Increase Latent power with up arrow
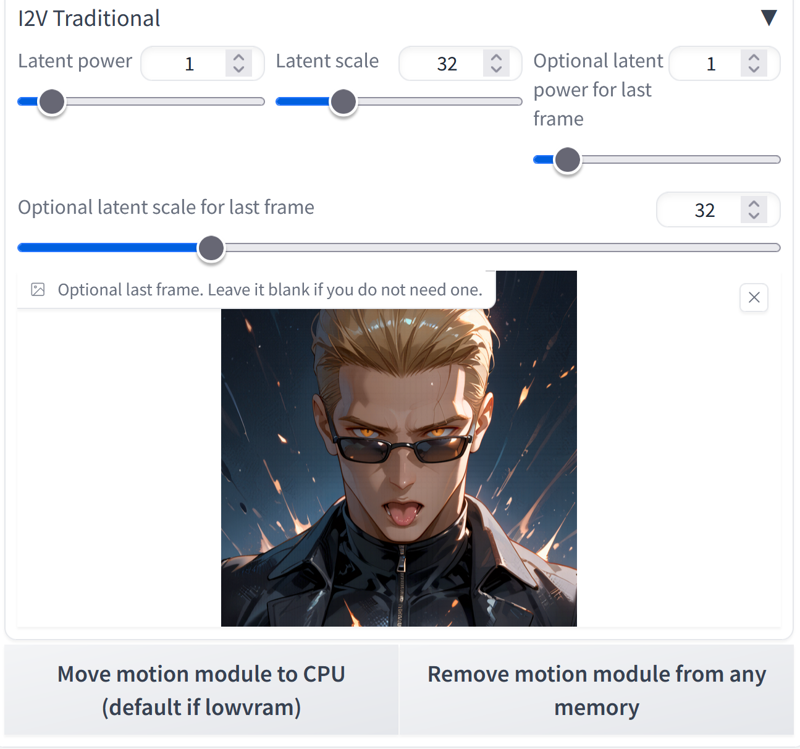Screen dimensions: 800x749 tap(238, 57)
